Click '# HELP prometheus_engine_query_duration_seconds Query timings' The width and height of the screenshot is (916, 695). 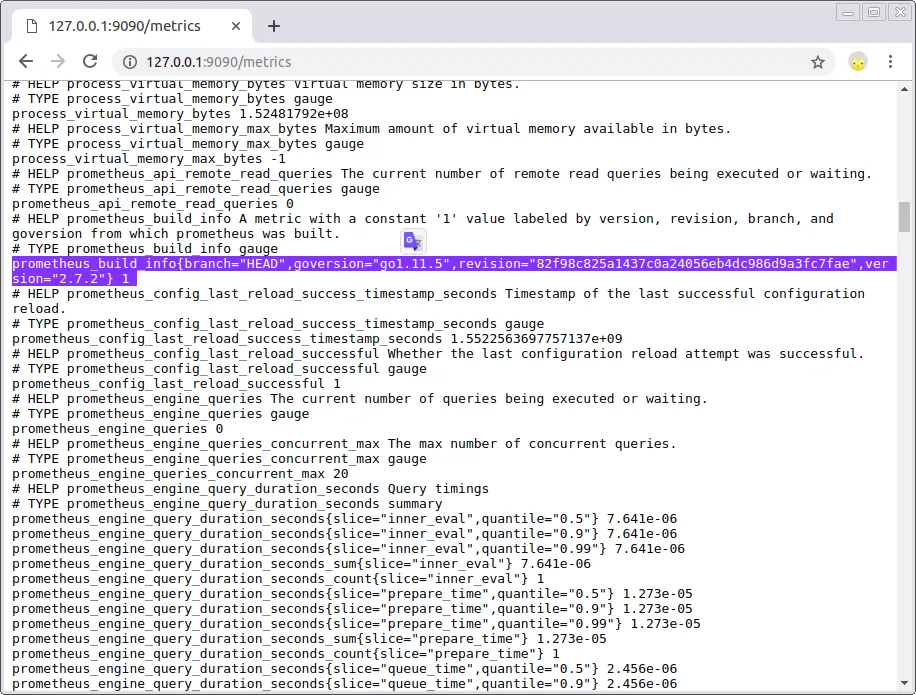250,489
